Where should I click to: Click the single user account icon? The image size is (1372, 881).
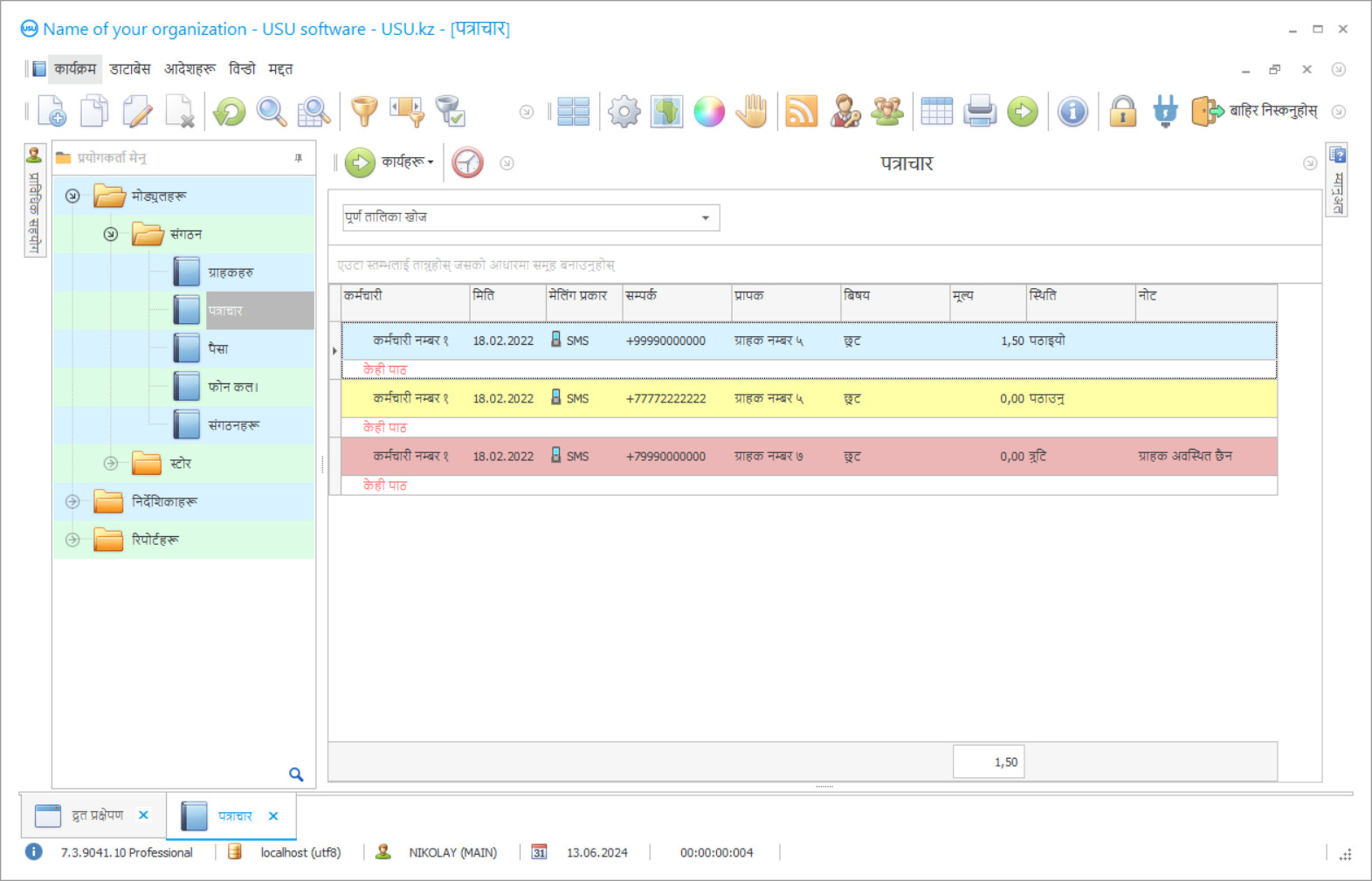tap(845, 111)
